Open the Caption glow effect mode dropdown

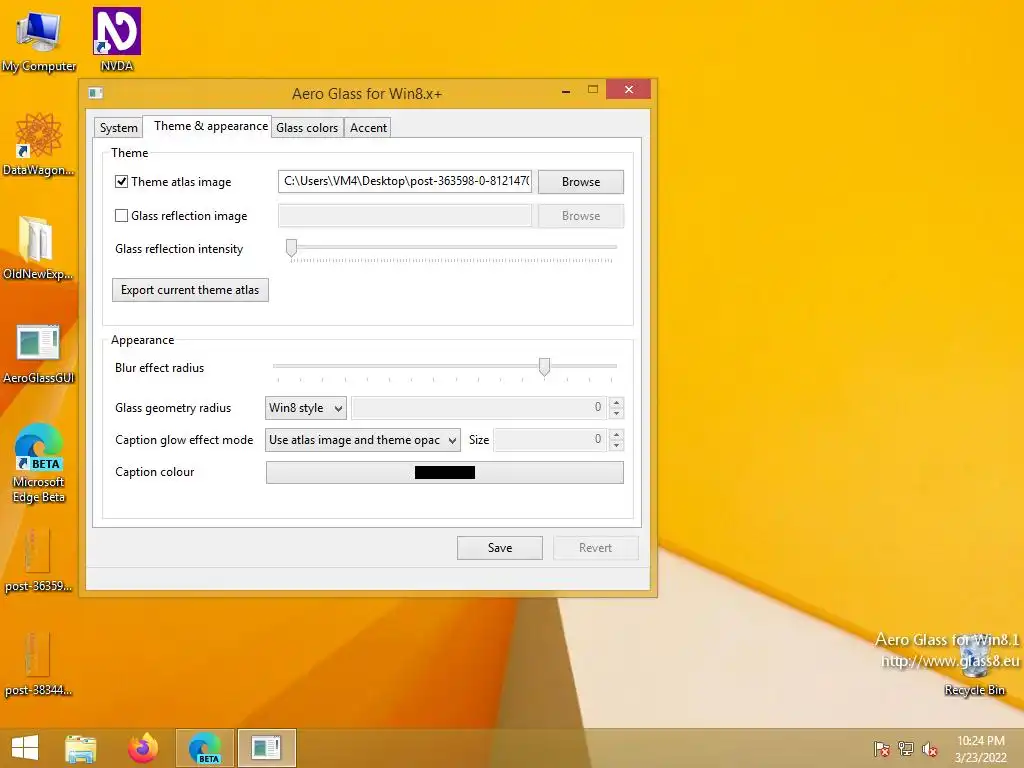[x=362, y=440]
